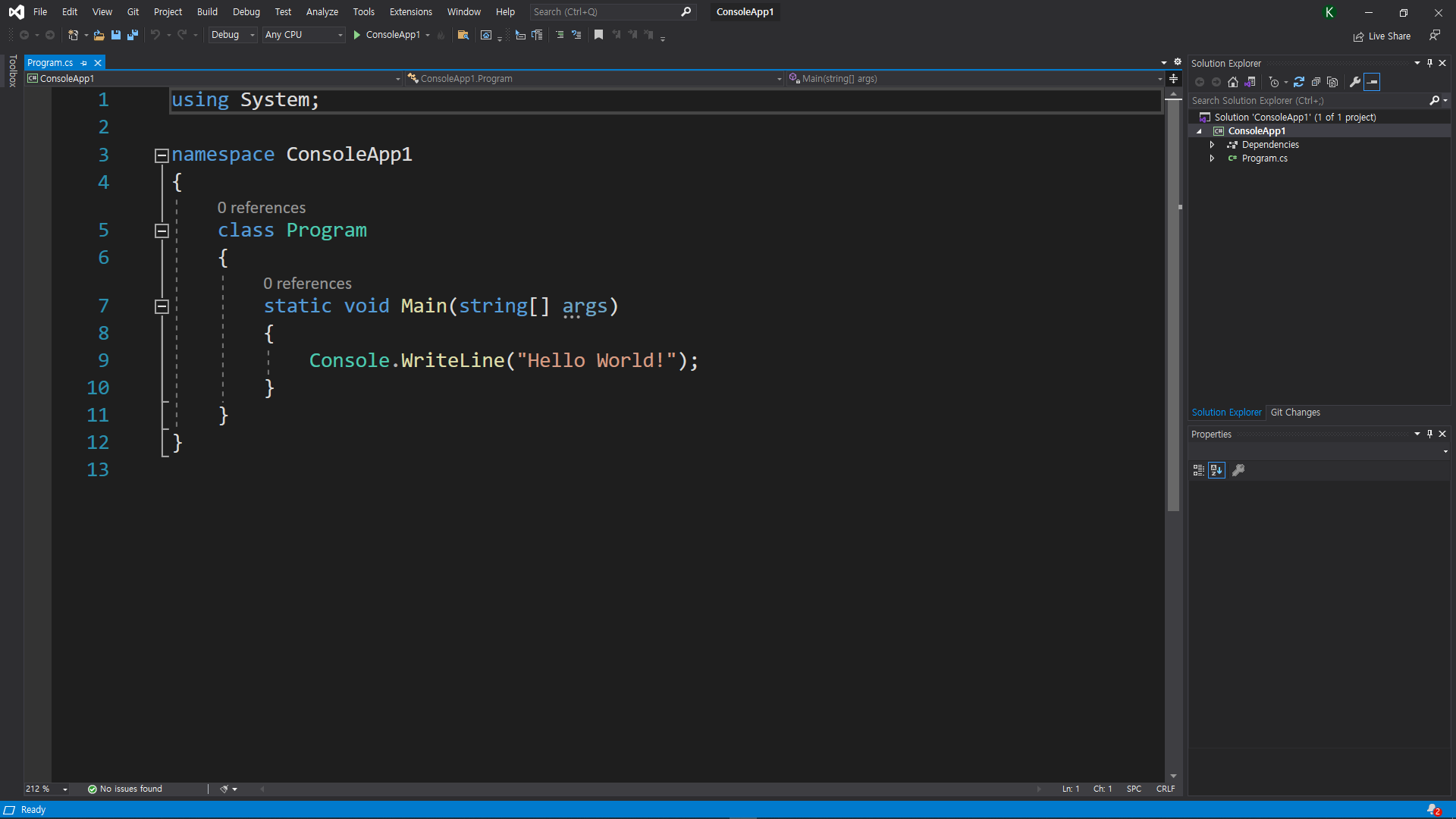
Task: Open Solution Explorer Properties wrench icon
Action: click(x=1355, y=82)
